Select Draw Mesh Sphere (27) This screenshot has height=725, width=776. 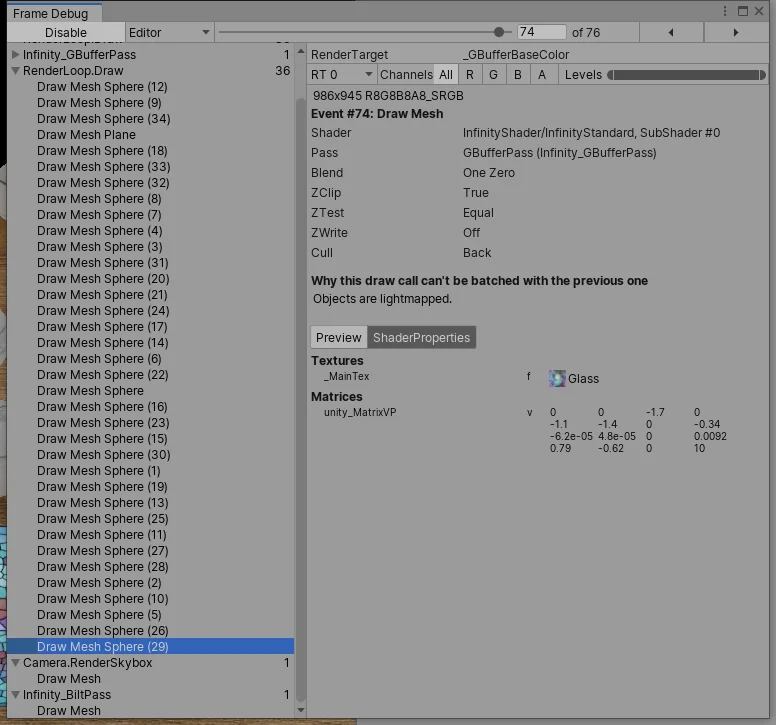click(151, 551)
